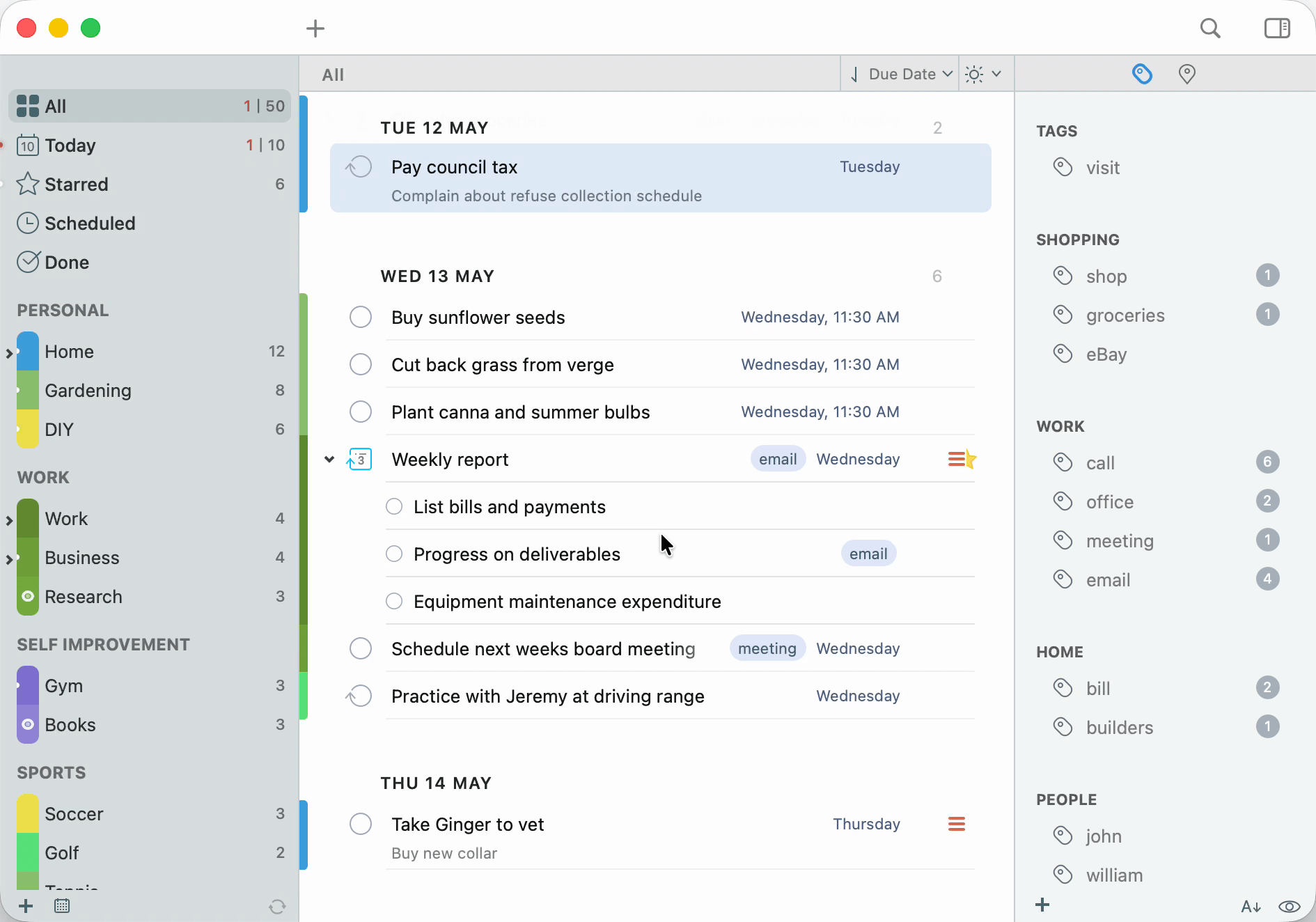1316x922 pixels.
Task: Click the sync icon in sidebar footer
Action: 277,906
